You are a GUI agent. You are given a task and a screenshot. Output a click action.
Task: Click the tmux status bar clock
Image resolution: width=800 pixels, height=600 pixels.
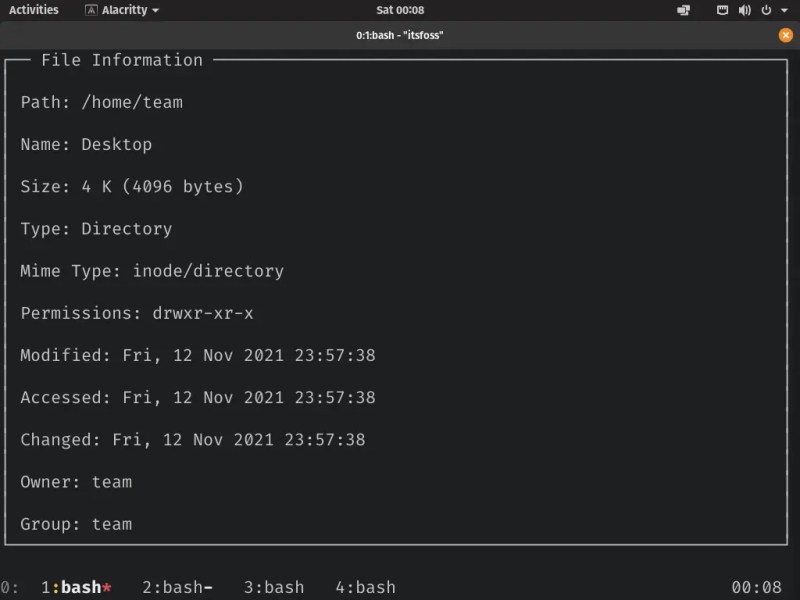(756, 587)
